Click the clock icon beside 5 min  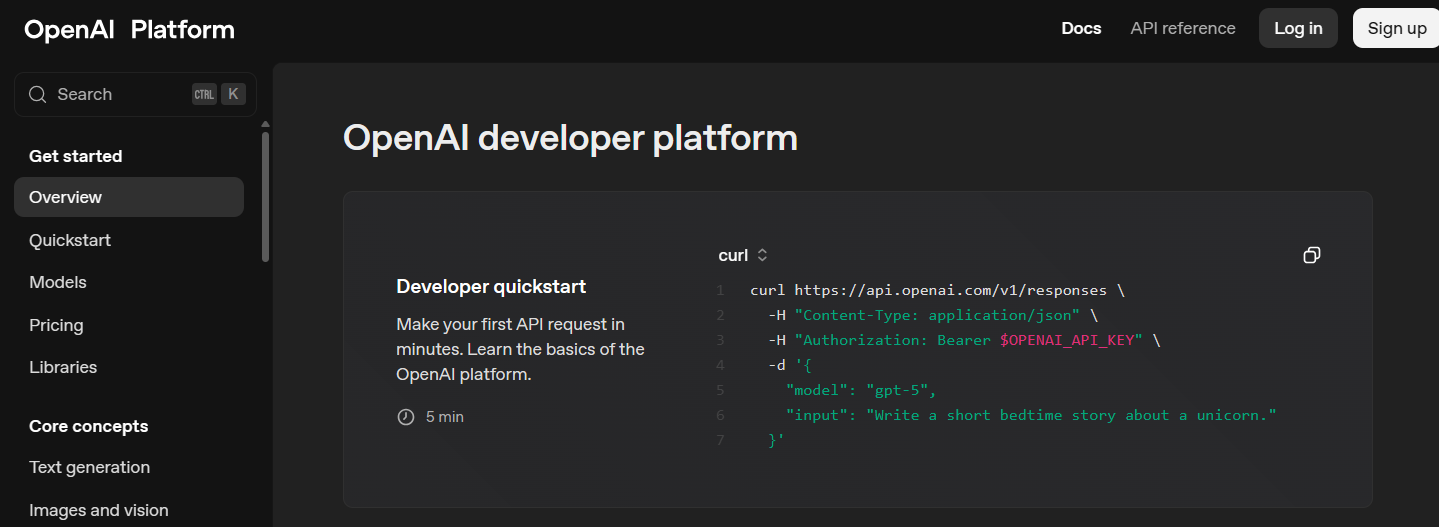coord(406,417)
